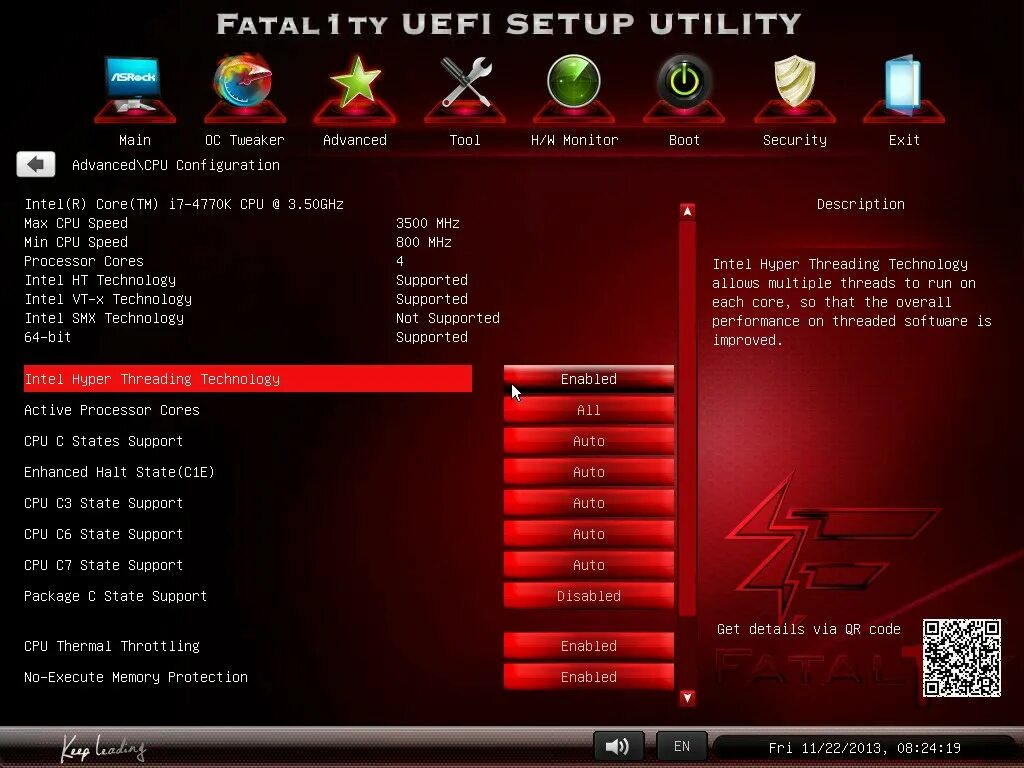Select Intel Hyper Threading Technology row

pyautogui.click(x=248, y=379)
